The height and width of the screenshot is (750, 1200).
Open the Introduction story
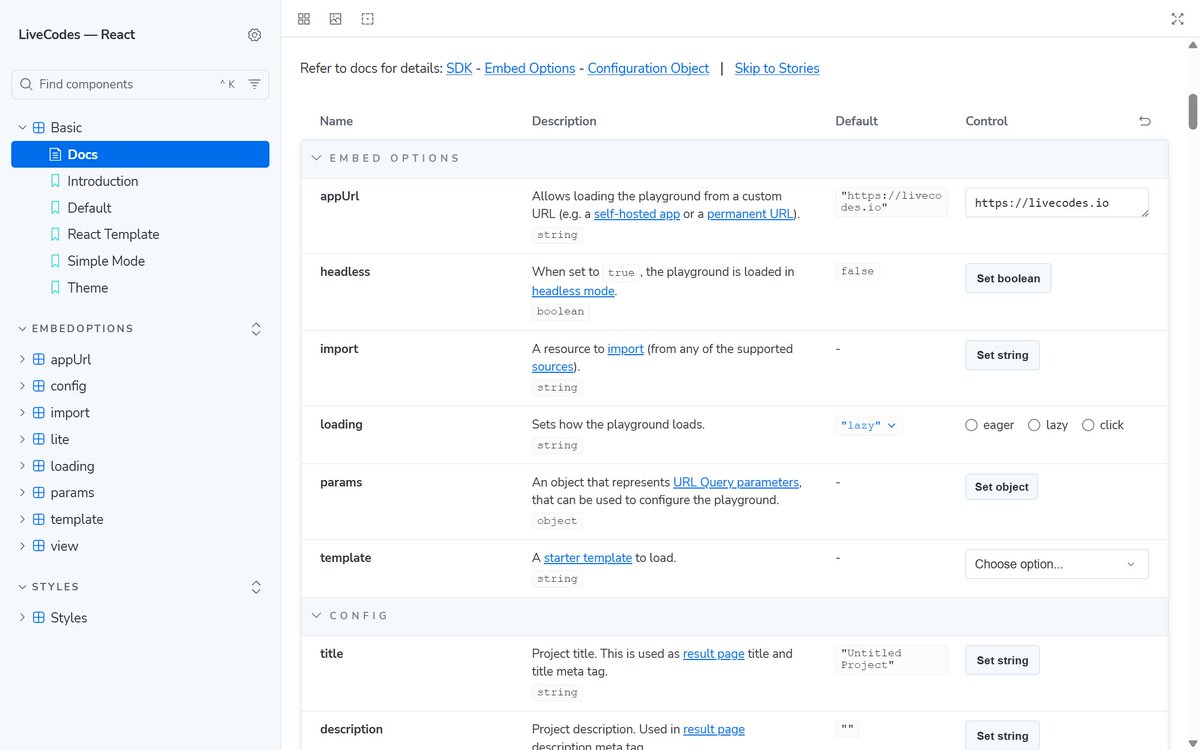click(103, 181)
